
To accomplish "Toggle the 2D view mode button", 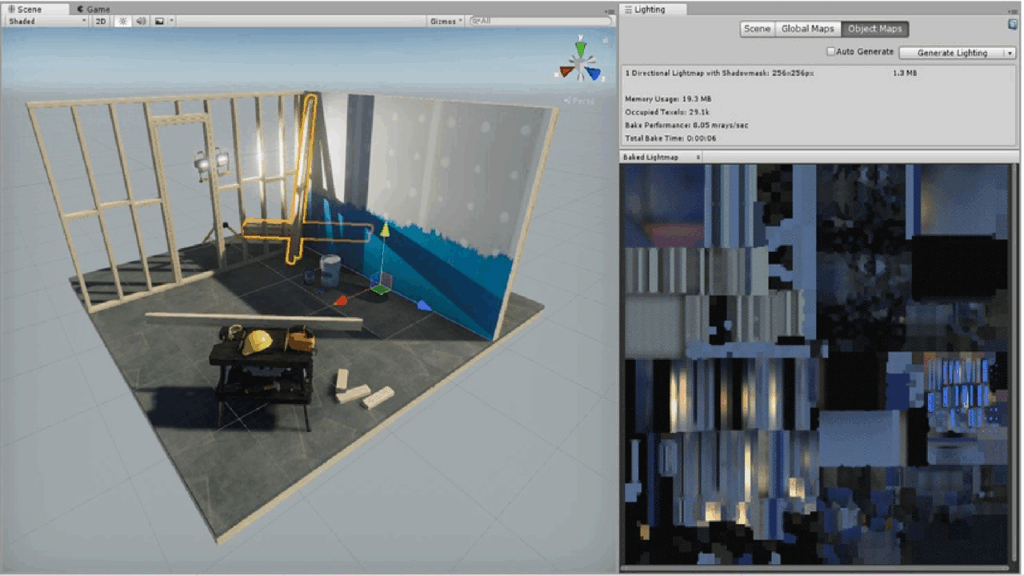I will point(101,20).
